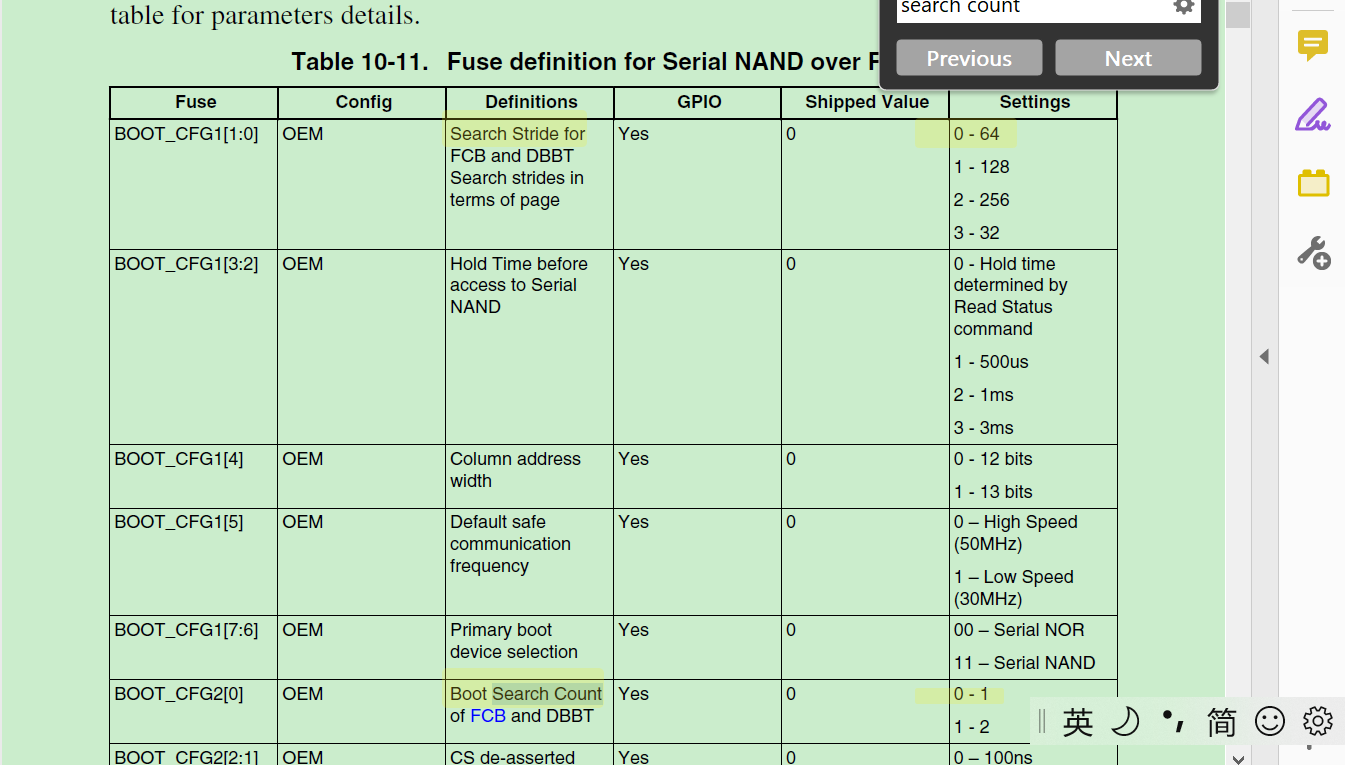Viewport: 1345px width, 765px height.
Task: Open the FCB hyperlink in the table
Action: coord(489,716)
